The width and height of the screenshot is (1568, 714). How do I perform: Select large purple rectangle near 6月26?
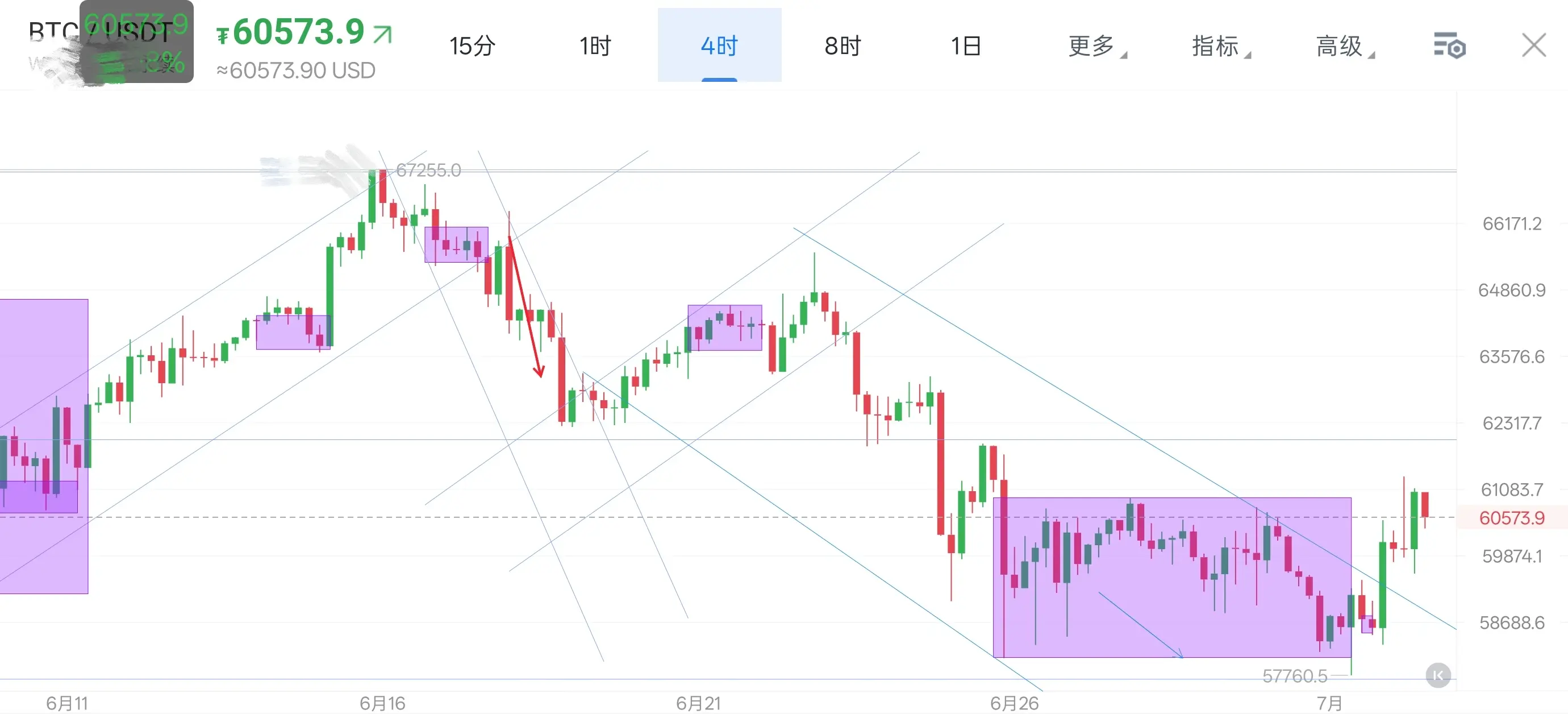click(1171, 578)
